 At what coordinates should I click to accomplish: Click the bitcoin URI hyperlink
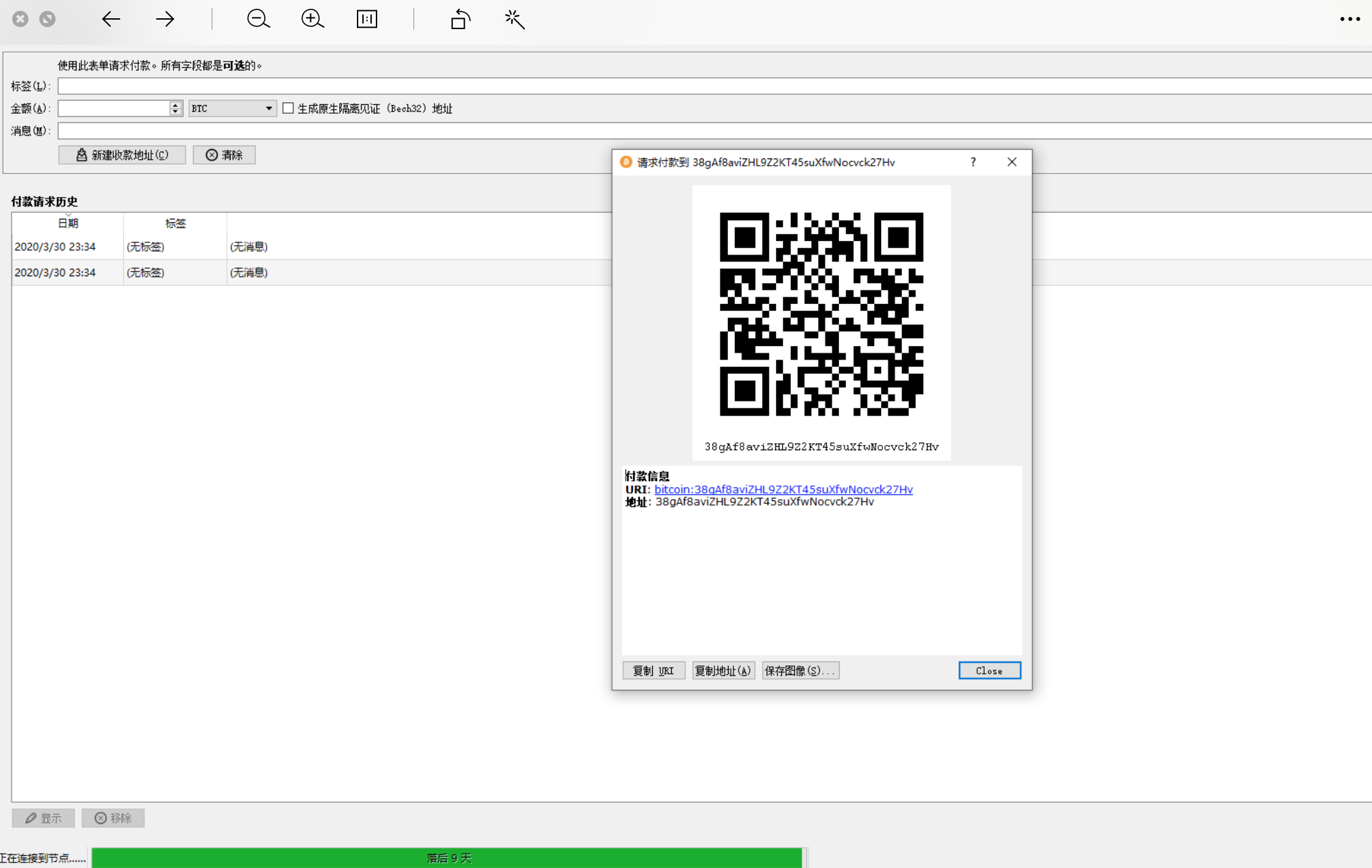pos(784,489)
